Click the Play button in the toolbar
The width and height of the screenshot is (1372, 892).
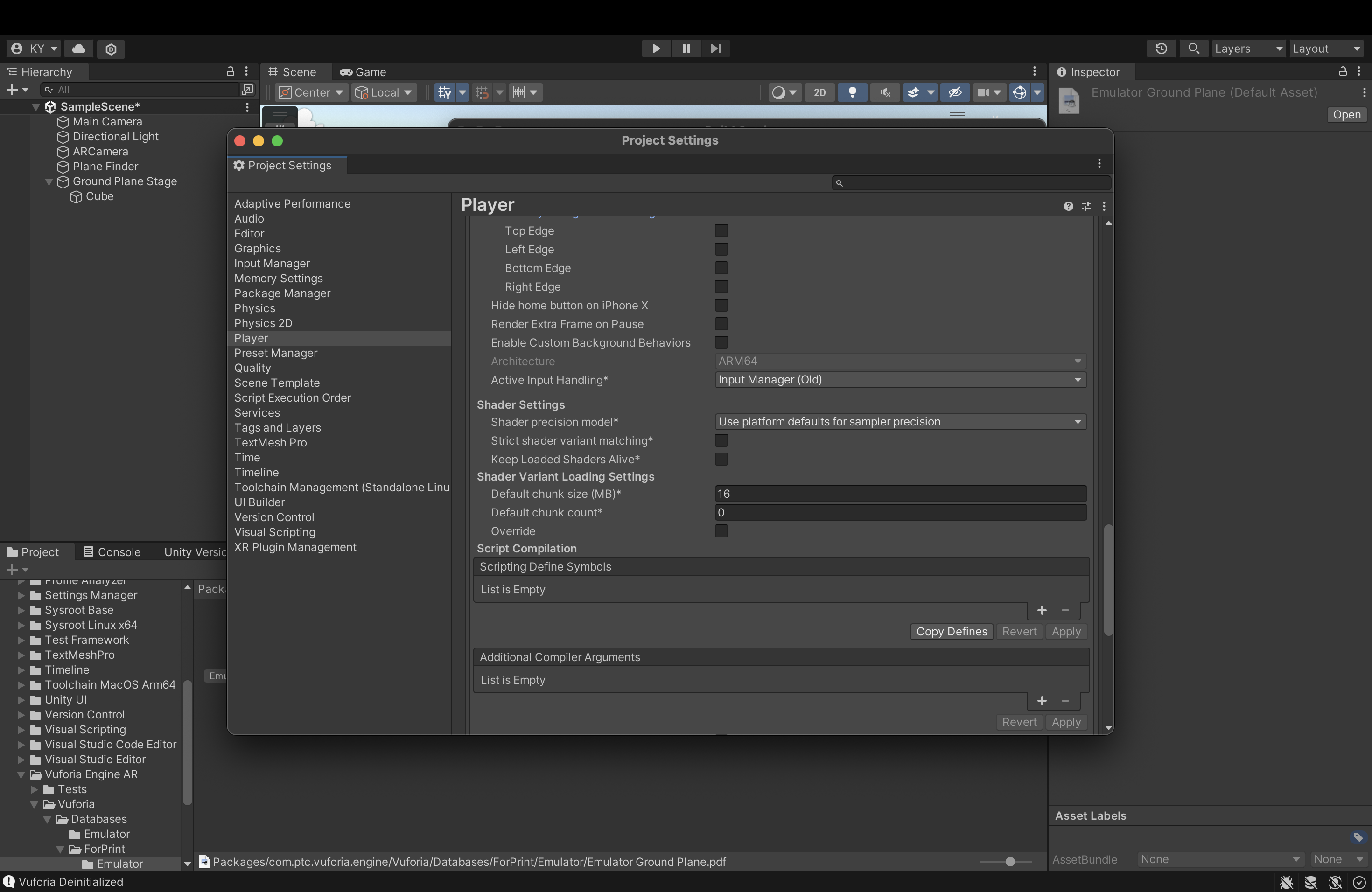tap(656, 49)
